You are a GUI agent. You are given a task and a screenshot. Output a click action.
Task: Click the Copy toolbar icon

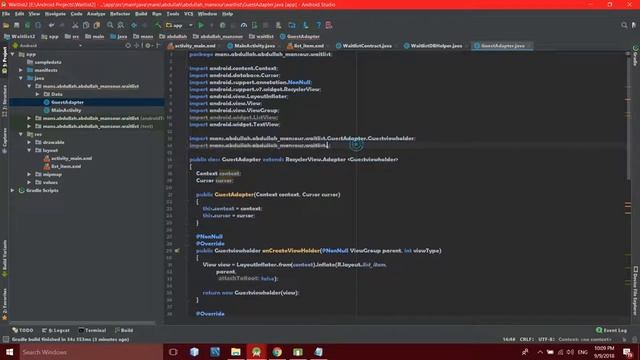pos(86,25)
